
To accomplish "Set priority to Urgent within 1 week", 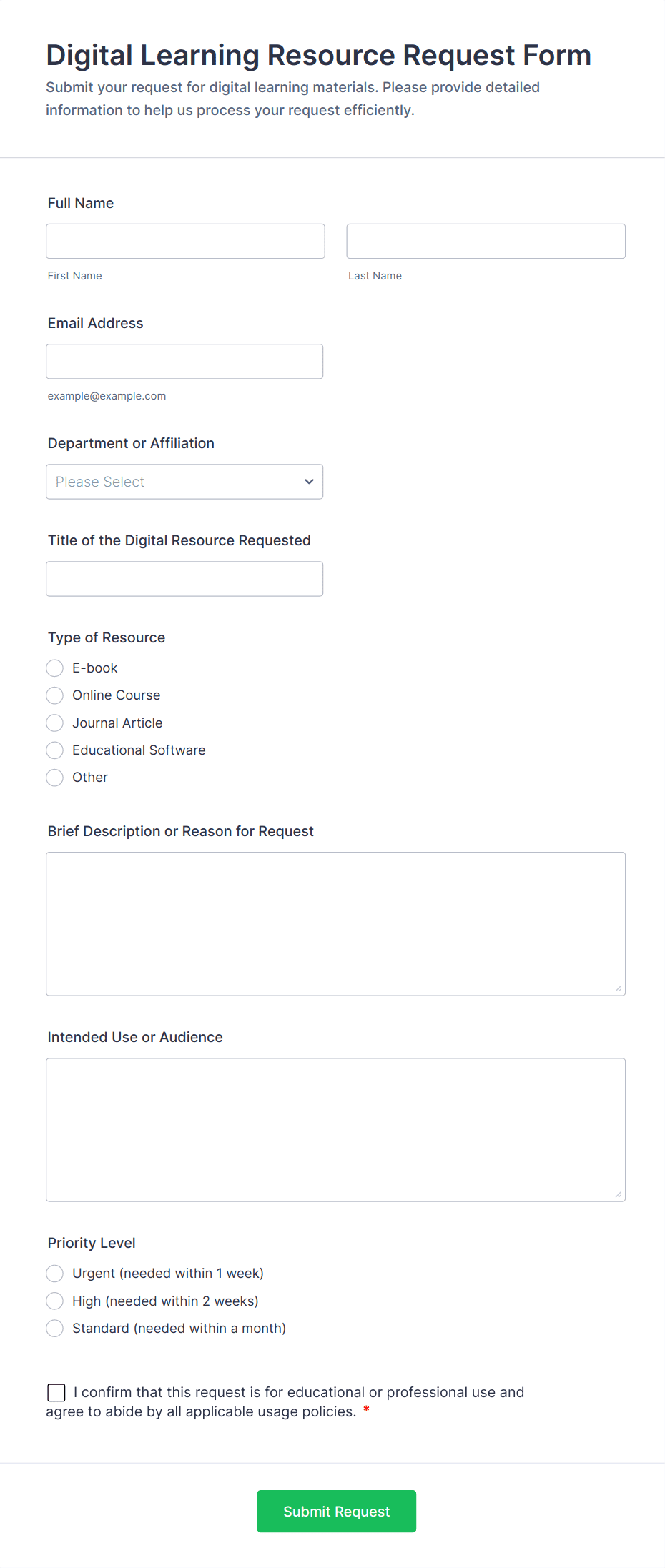I will 55,1274.
